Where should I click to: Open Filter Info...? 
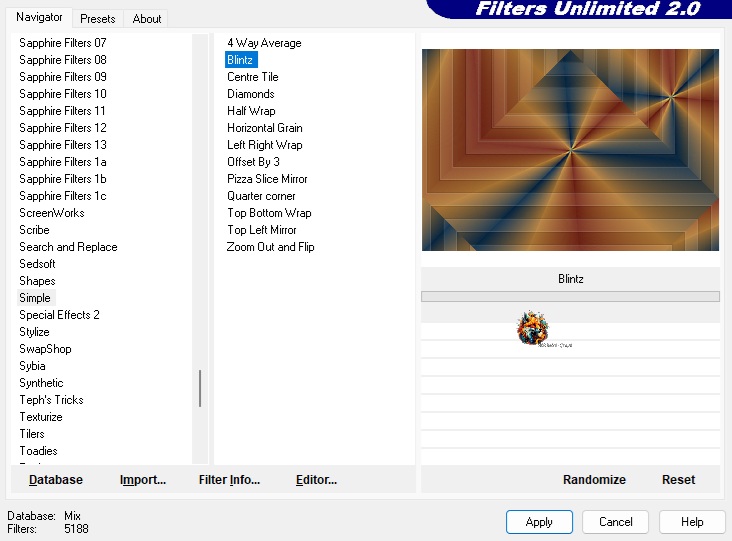point(229,479)
